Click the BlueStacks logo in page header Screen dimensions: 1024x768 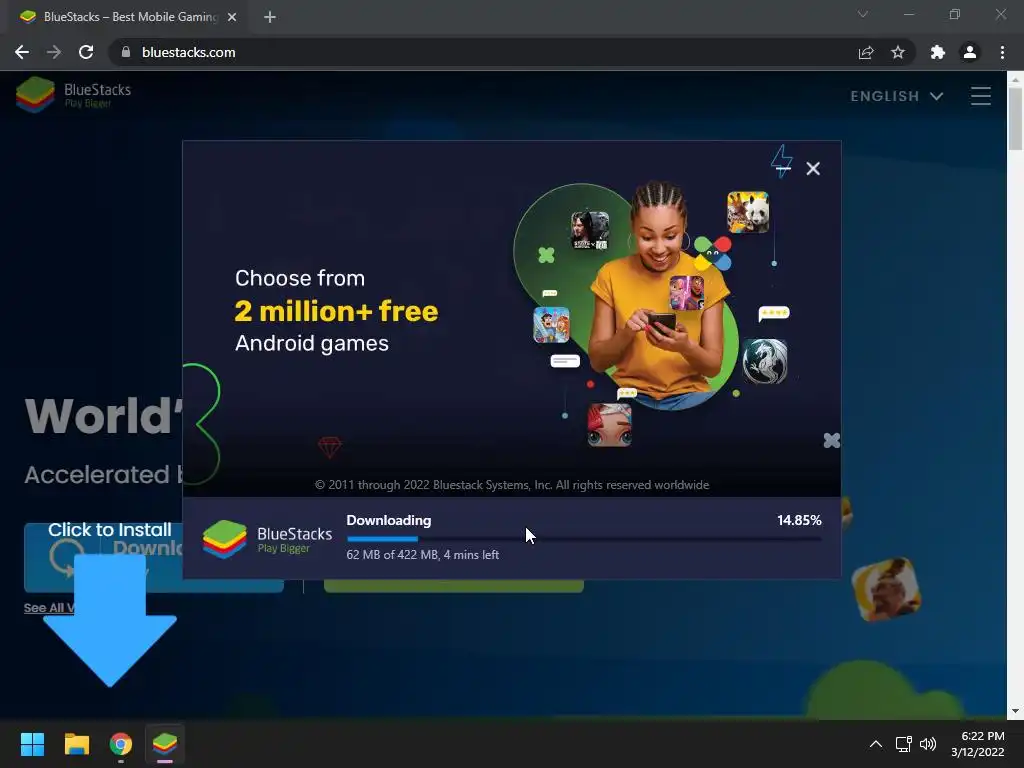73,95
